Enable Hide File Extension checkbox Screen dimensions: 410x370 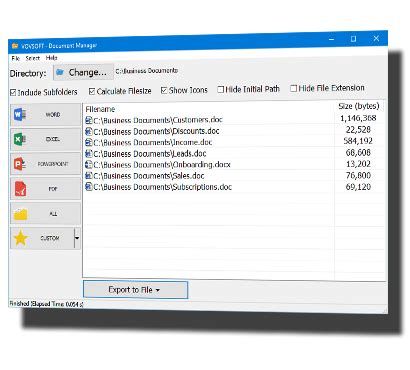pyautogui.click(x=293, y=88)
